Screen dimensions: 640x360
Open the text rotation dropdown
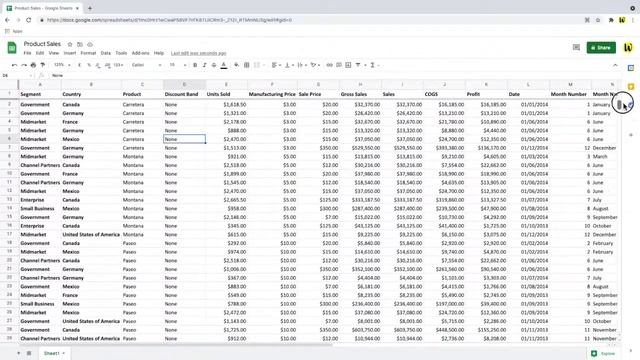coord(315,65)
